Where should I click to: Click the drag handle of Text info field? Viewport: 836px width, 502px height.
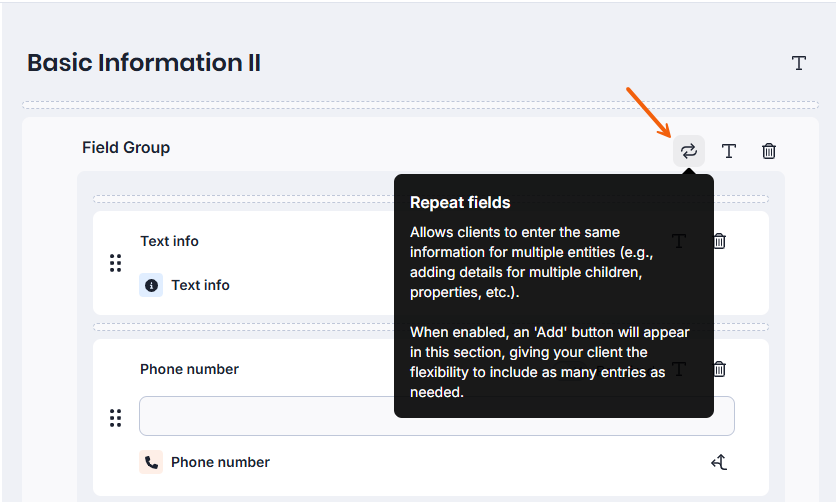(x=115, y=263)
